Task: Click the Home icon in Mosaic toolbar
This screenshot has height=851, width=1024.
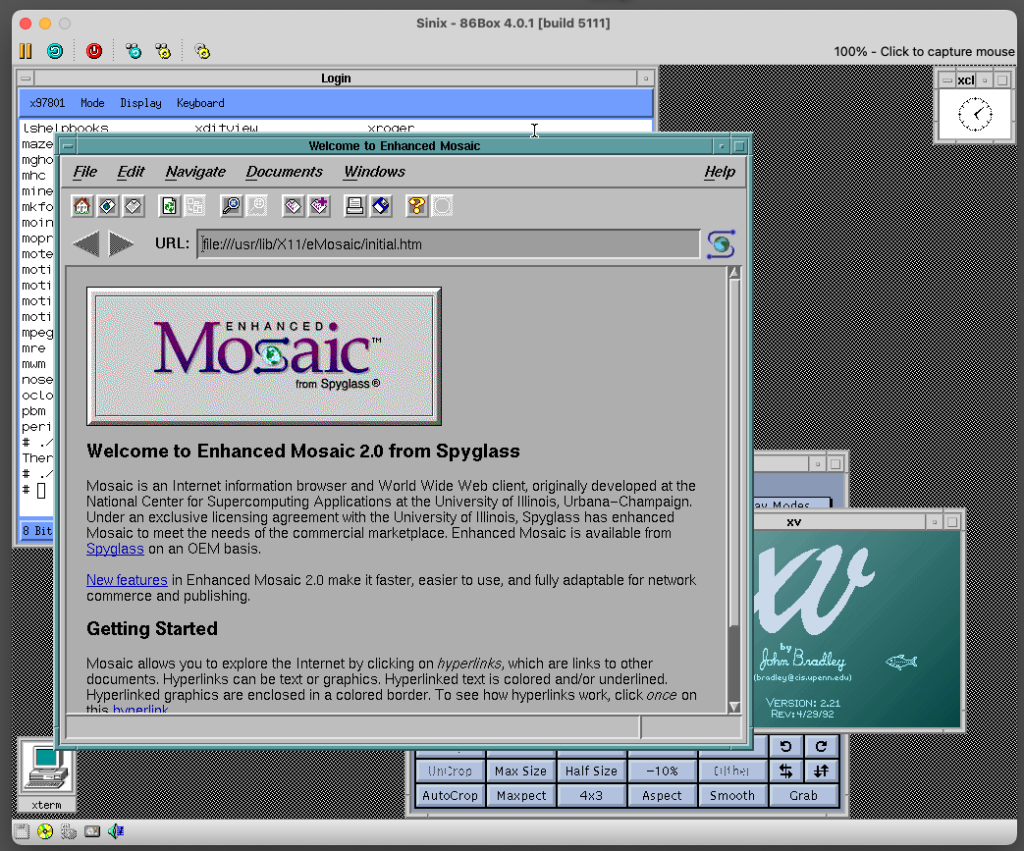Action: (x=82, y=206)
